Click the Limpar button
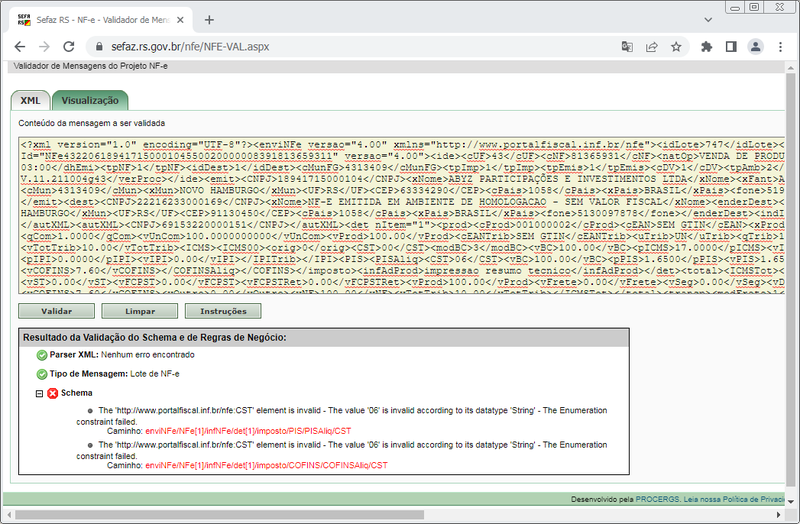 tap(140, 311)
